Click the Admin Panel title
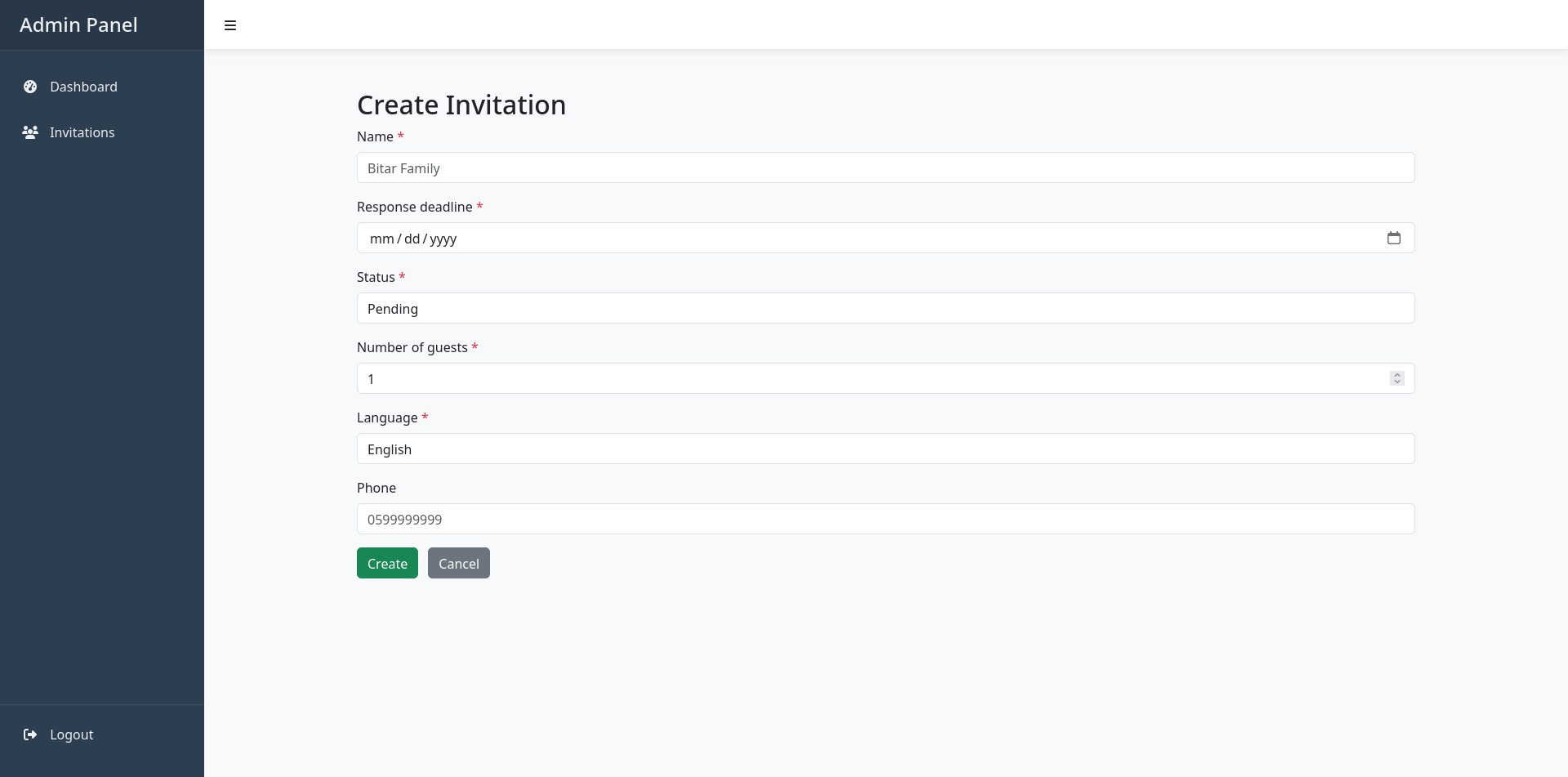 point(78,25)
